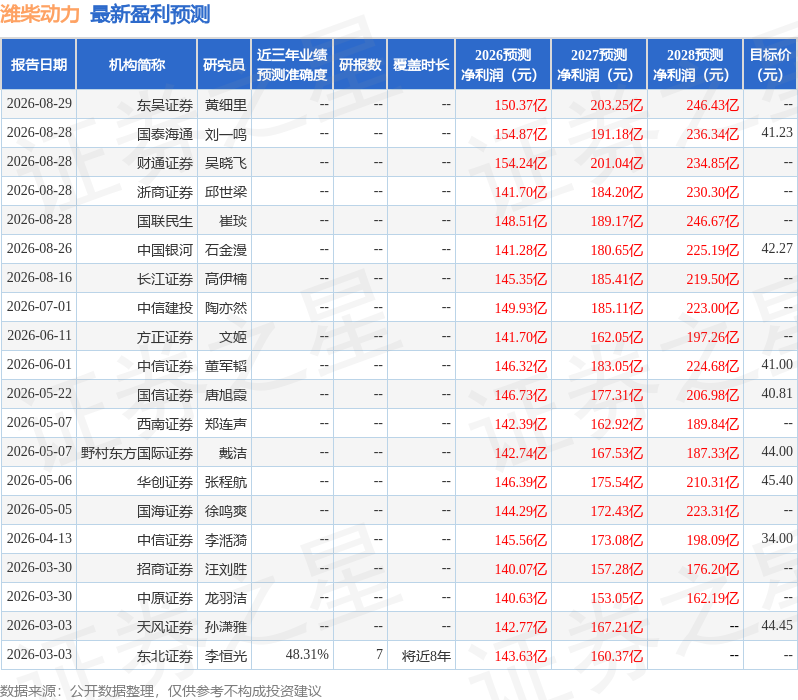
Task: Select the 2028预测净利润 column header
Action: pos(695,65)
